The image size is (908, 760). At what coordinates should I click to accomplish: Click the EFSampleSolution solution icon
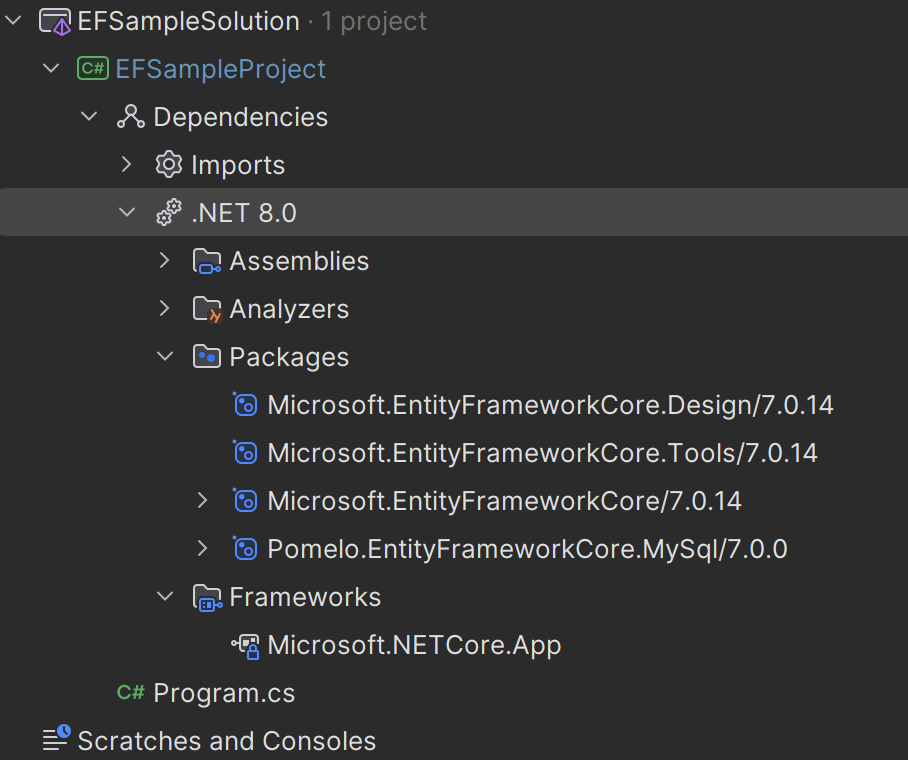(55, 22)
